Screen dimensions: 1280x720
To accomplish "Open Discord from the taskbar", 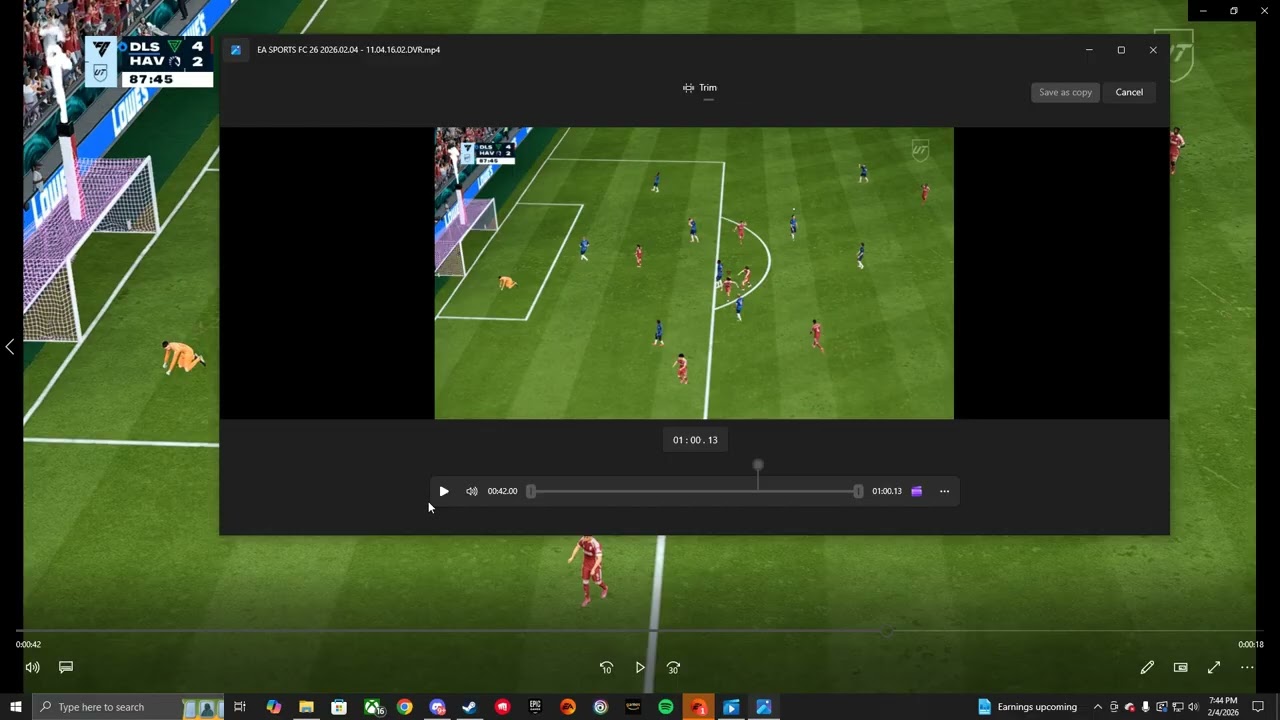I will (x=437, y=707).
